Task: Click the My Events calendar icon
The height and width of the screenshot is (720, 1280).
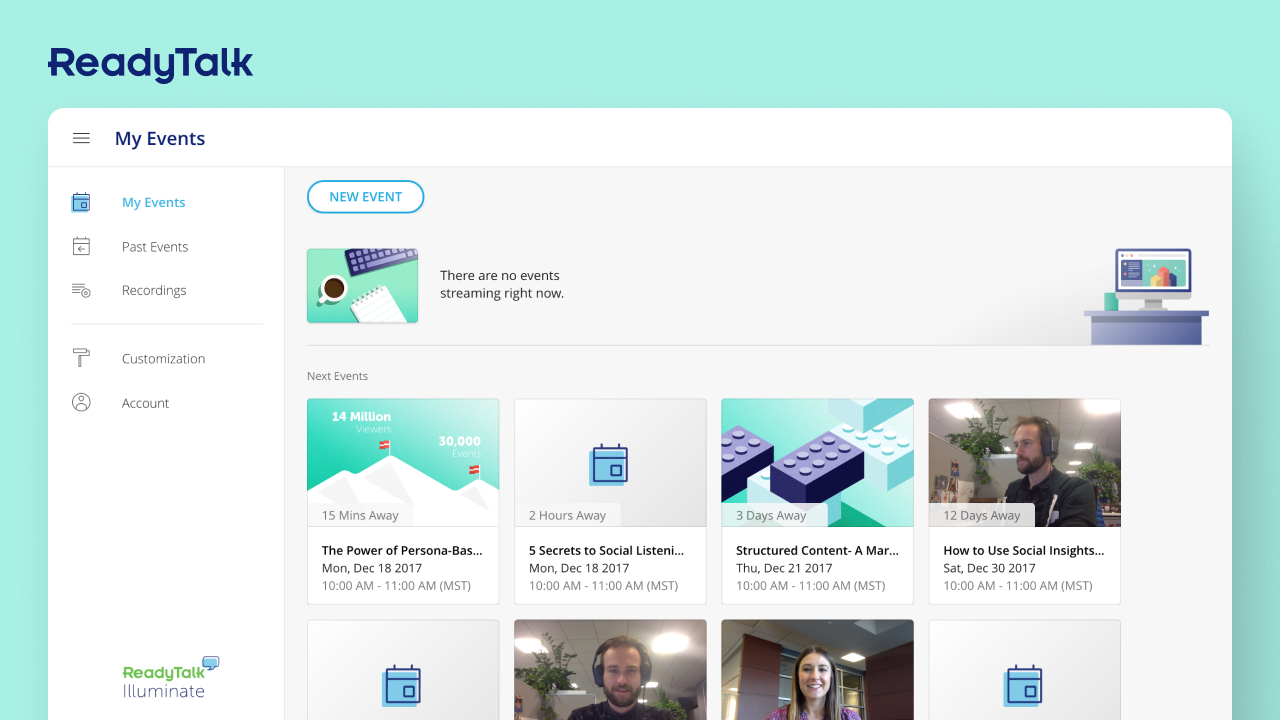Action: (81, 202)
